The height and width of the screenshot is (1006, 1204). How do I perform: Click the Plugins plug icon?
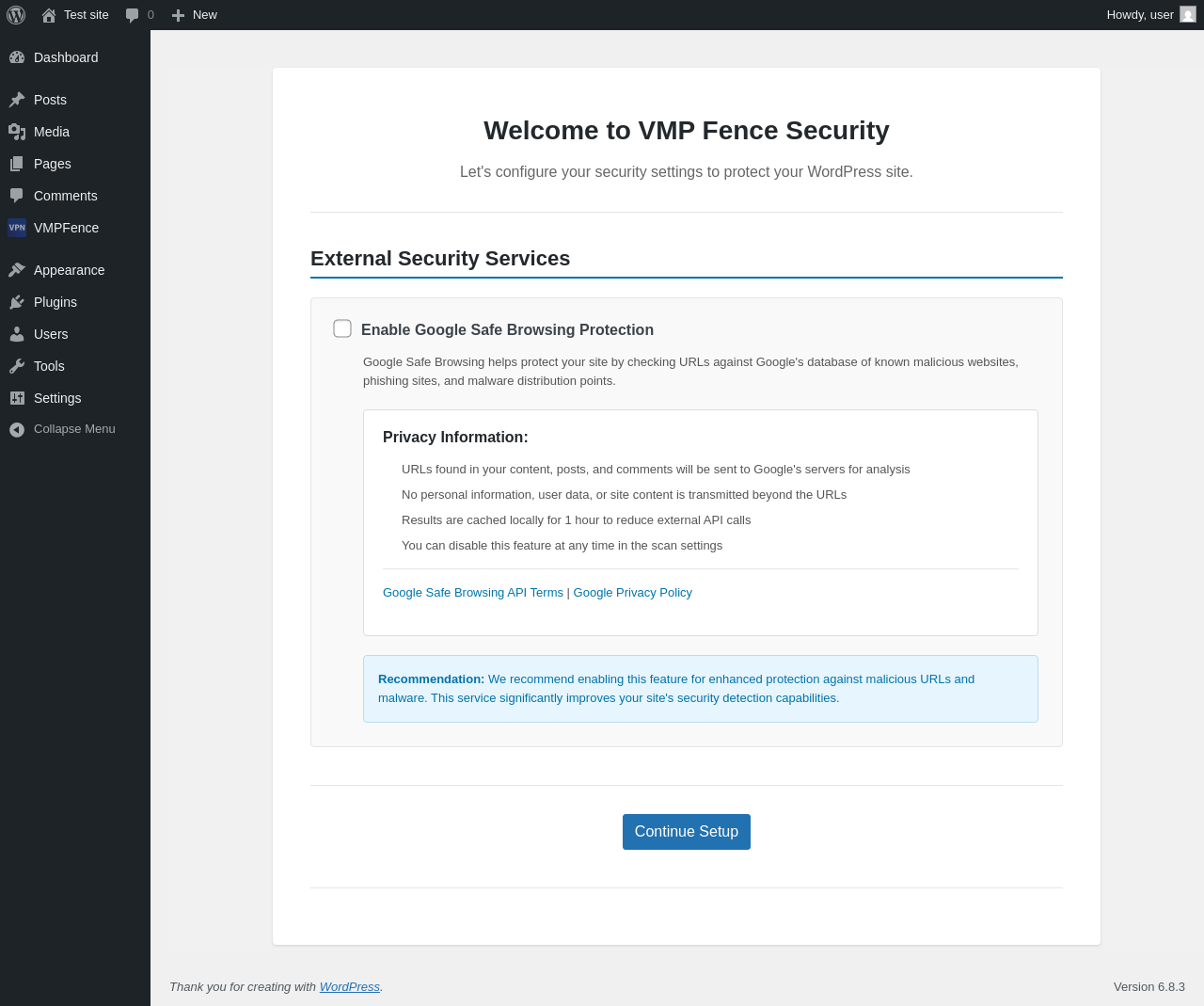coord(17,302)
